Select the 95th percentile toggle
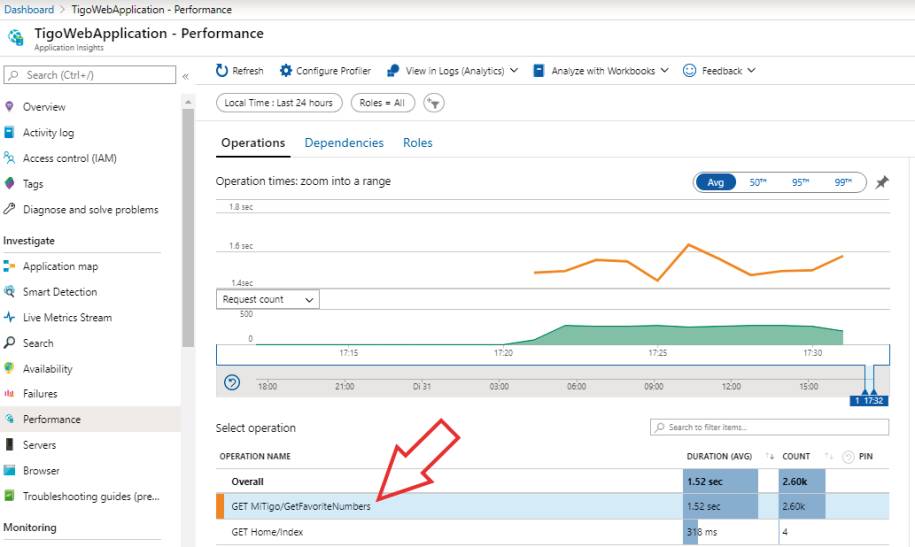The height and width of the screenshot is (547, 915). coord(800,183)
